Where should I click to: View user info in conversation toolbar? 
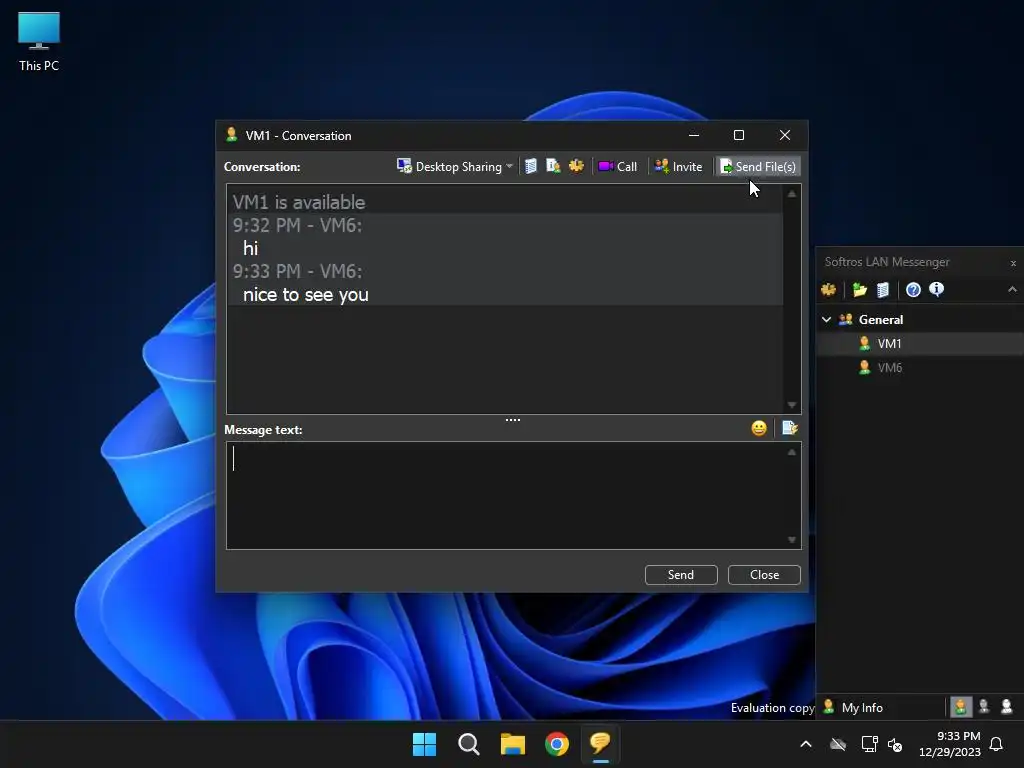pos(553,167)
